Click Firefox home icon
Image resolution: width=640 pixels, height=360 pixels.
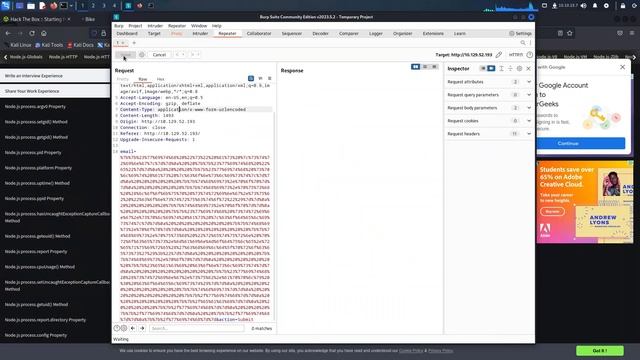(x=44, y=33)
